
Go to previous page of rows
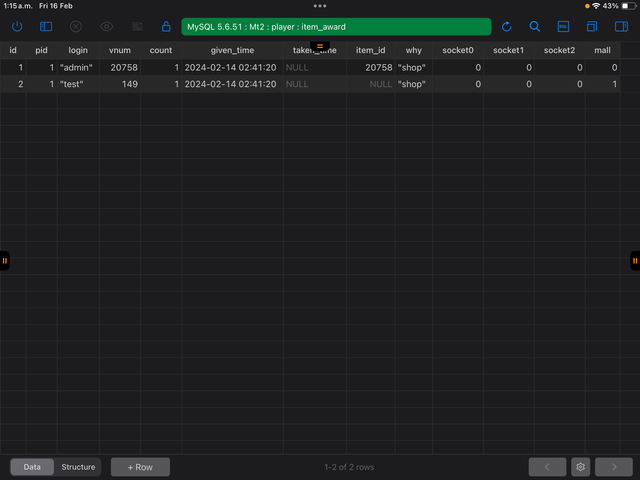tap(547, 467)
